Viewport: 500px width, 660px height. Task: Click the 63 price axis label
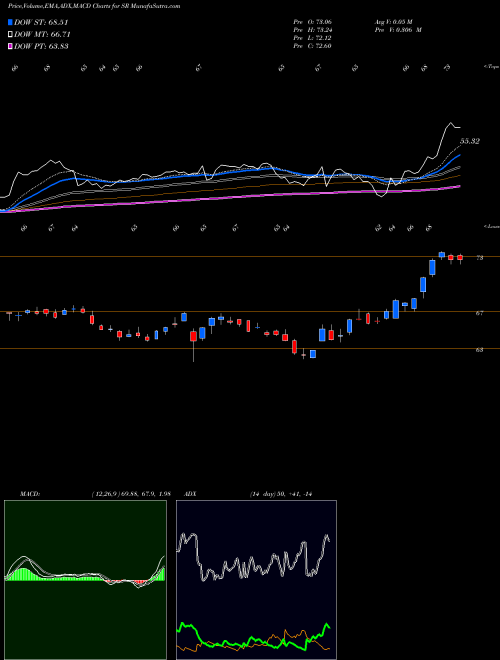(479, 349)
